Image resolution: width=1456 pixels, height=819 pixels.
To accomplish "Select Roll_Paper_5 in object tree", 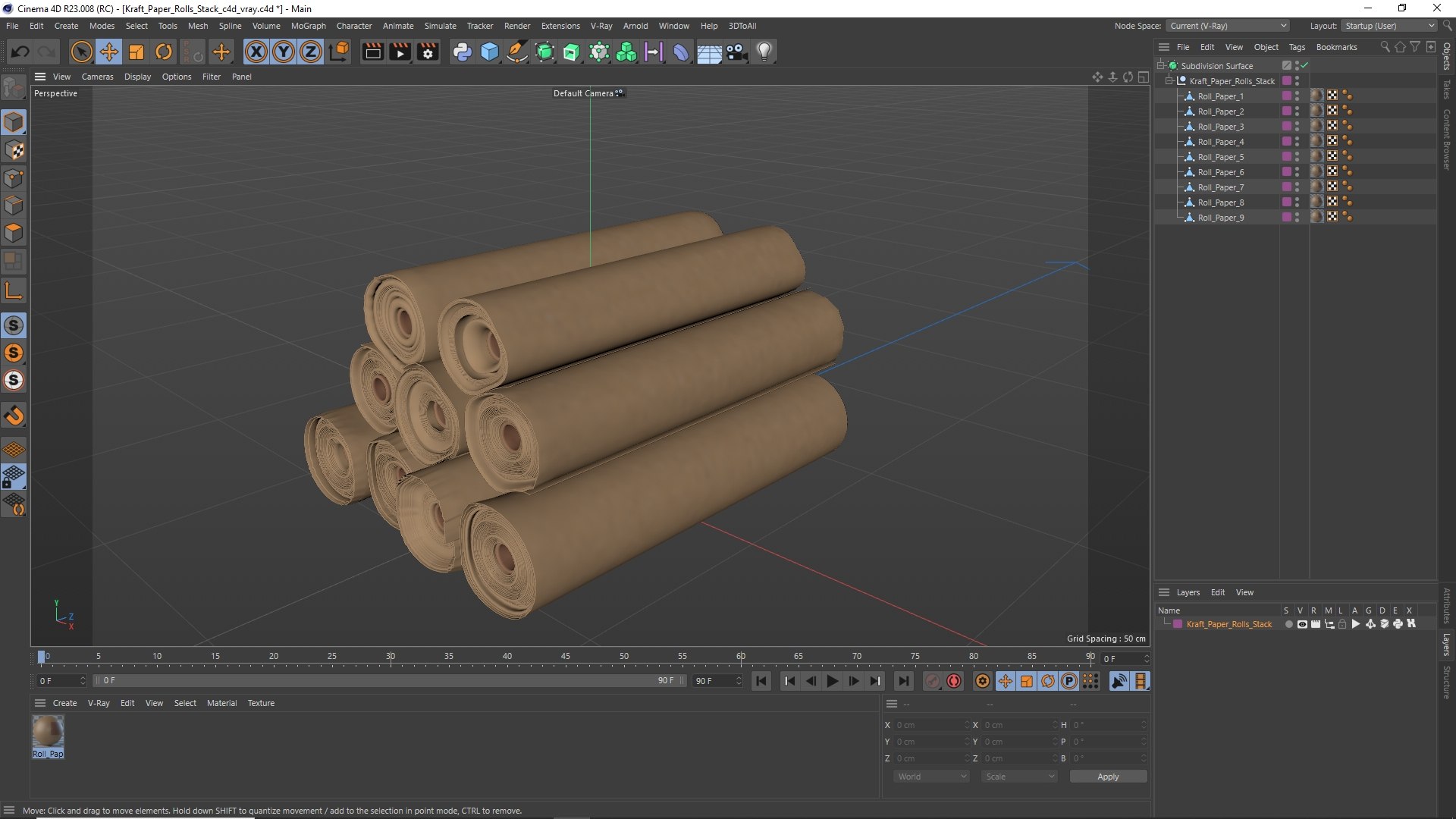I will point(1220,157).
